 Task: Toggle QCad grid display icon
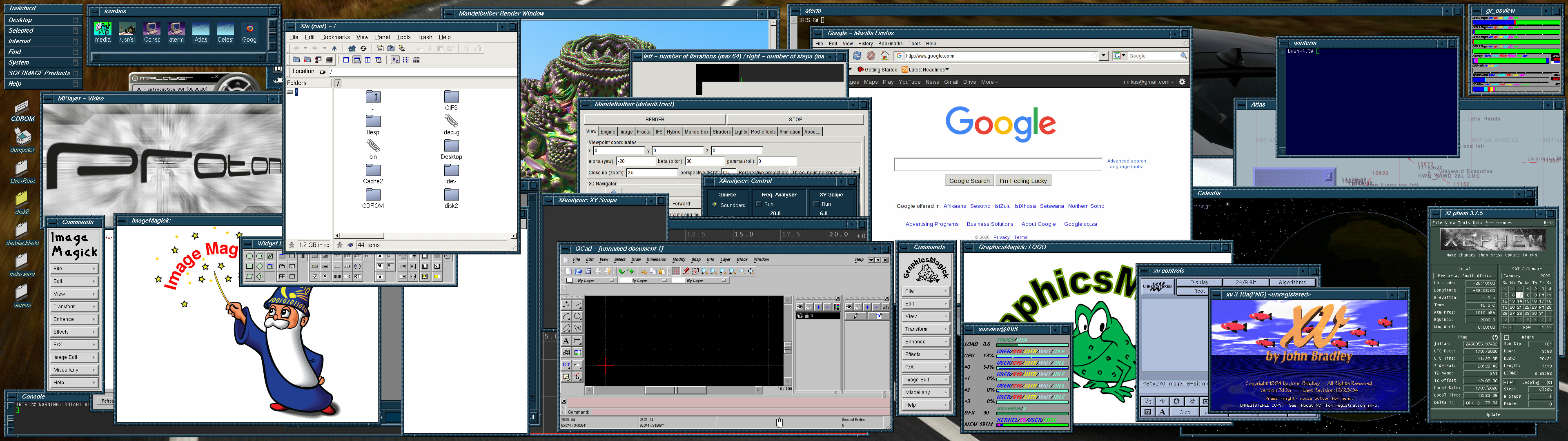676,272
